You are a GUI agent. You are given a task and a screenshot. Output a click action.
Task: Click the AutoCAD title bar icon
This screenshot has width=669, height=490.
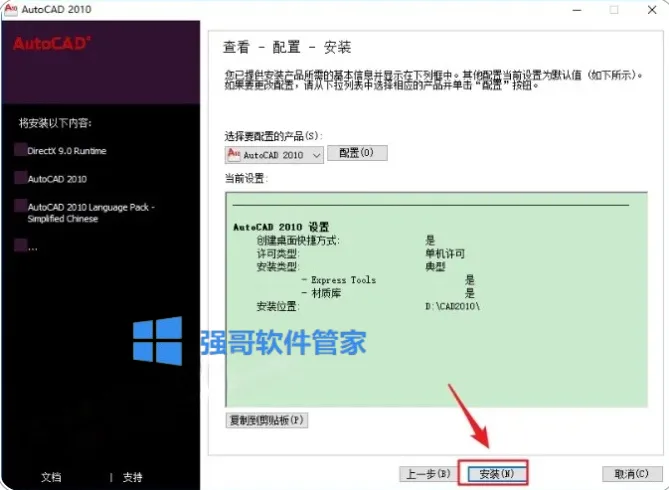point(10,9)
